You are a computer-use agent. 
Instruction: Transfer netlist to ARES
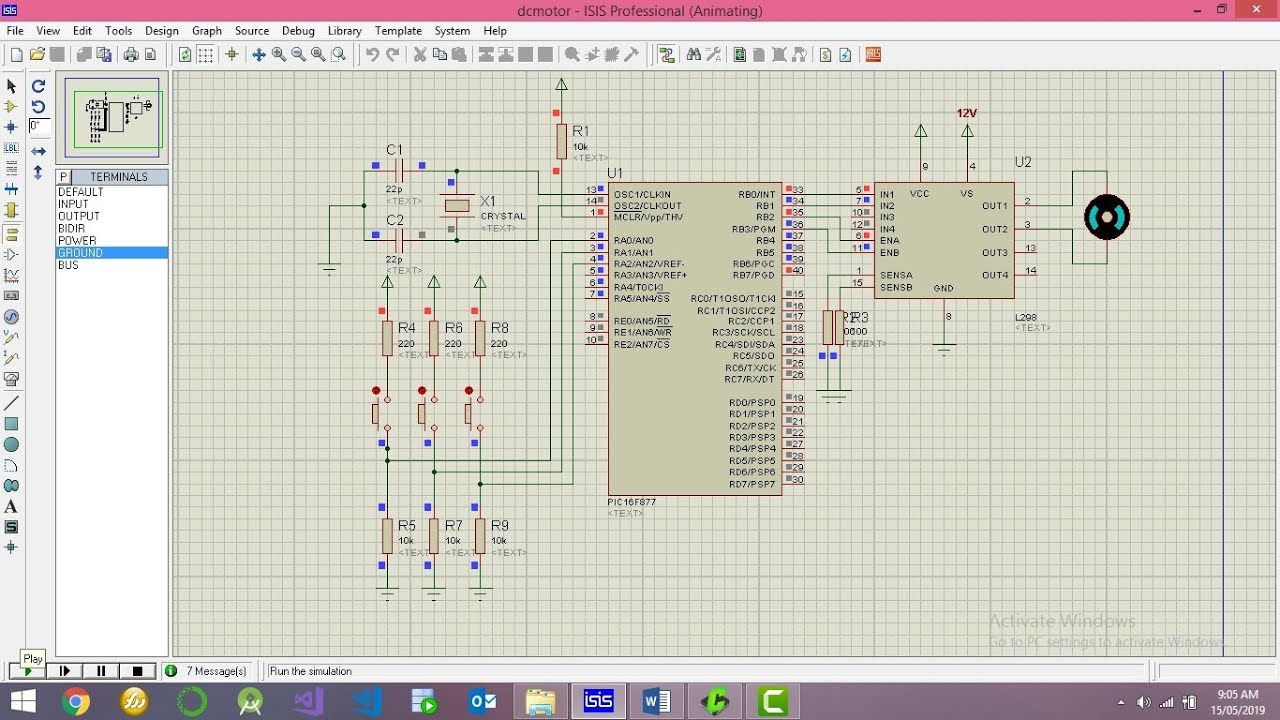(x=873, y=55)
